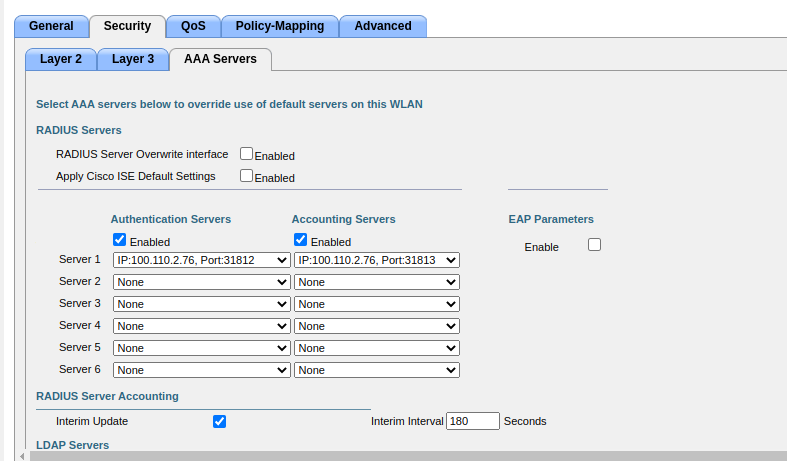Click the Interim Interval input field
This screenshot has width=787, height=461.
(x=472, y=421)
